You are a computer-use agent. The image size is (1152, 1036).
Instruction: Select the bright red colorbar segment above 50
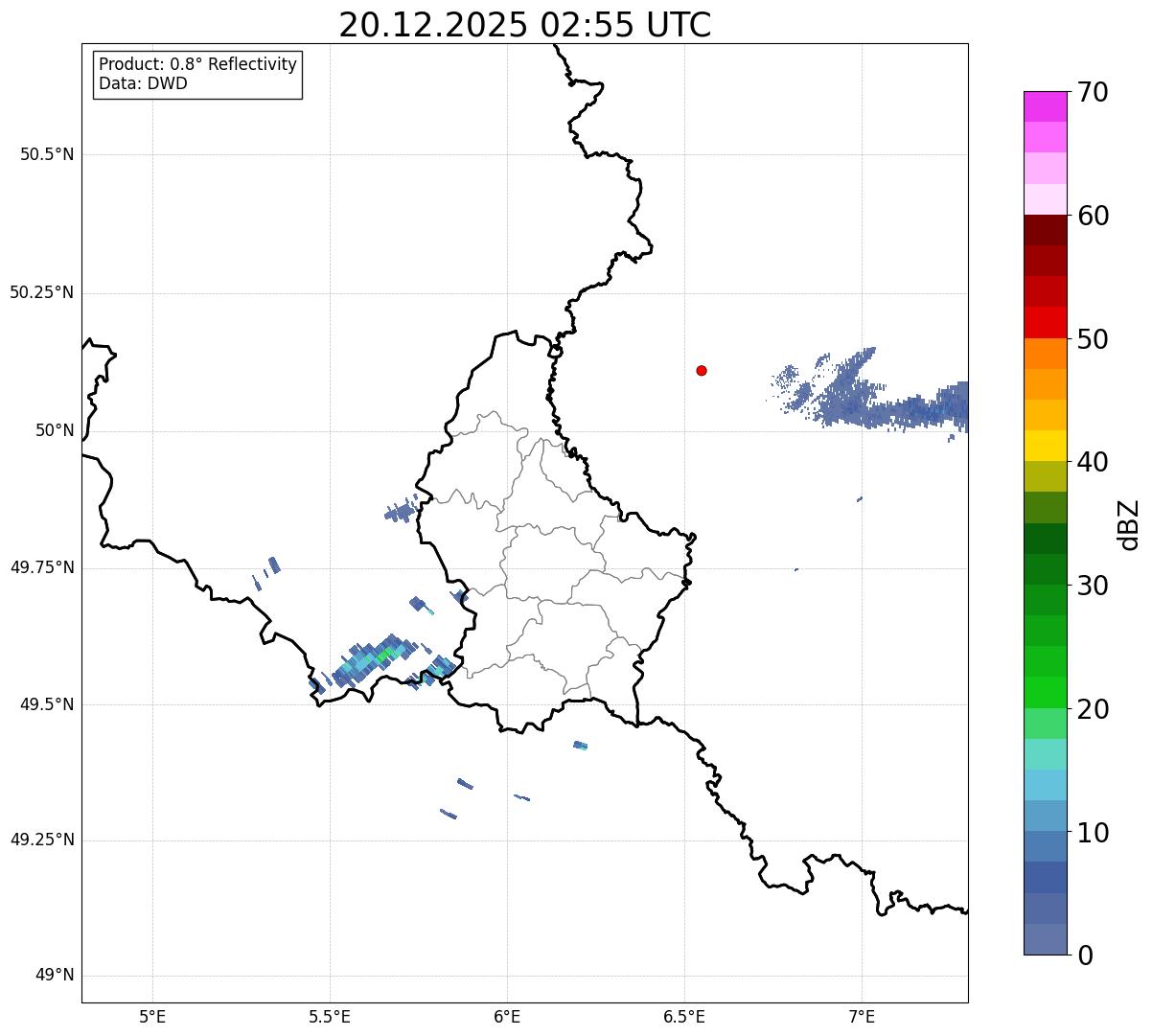click(1045, 322)
